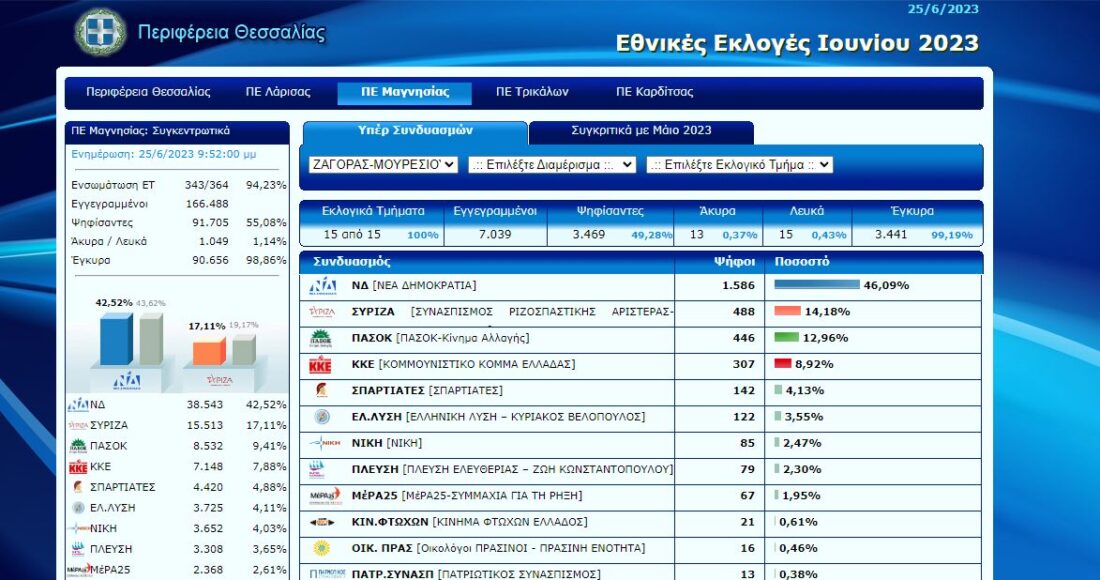The height and width of the screenshot is (580, 1100).
Task: Click the ΟΙΚ. ΠΡΑΣ sunflower logo
Action: click(321, 548)
